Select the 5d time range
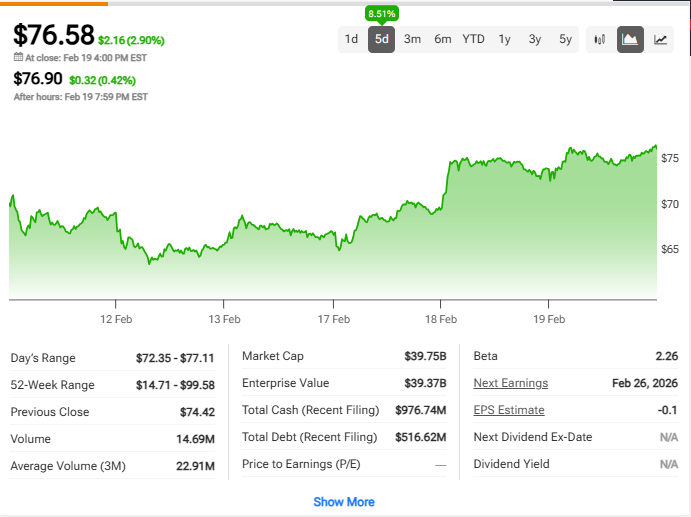The height and width of the screenshot is (517, 691). (382, 39)
